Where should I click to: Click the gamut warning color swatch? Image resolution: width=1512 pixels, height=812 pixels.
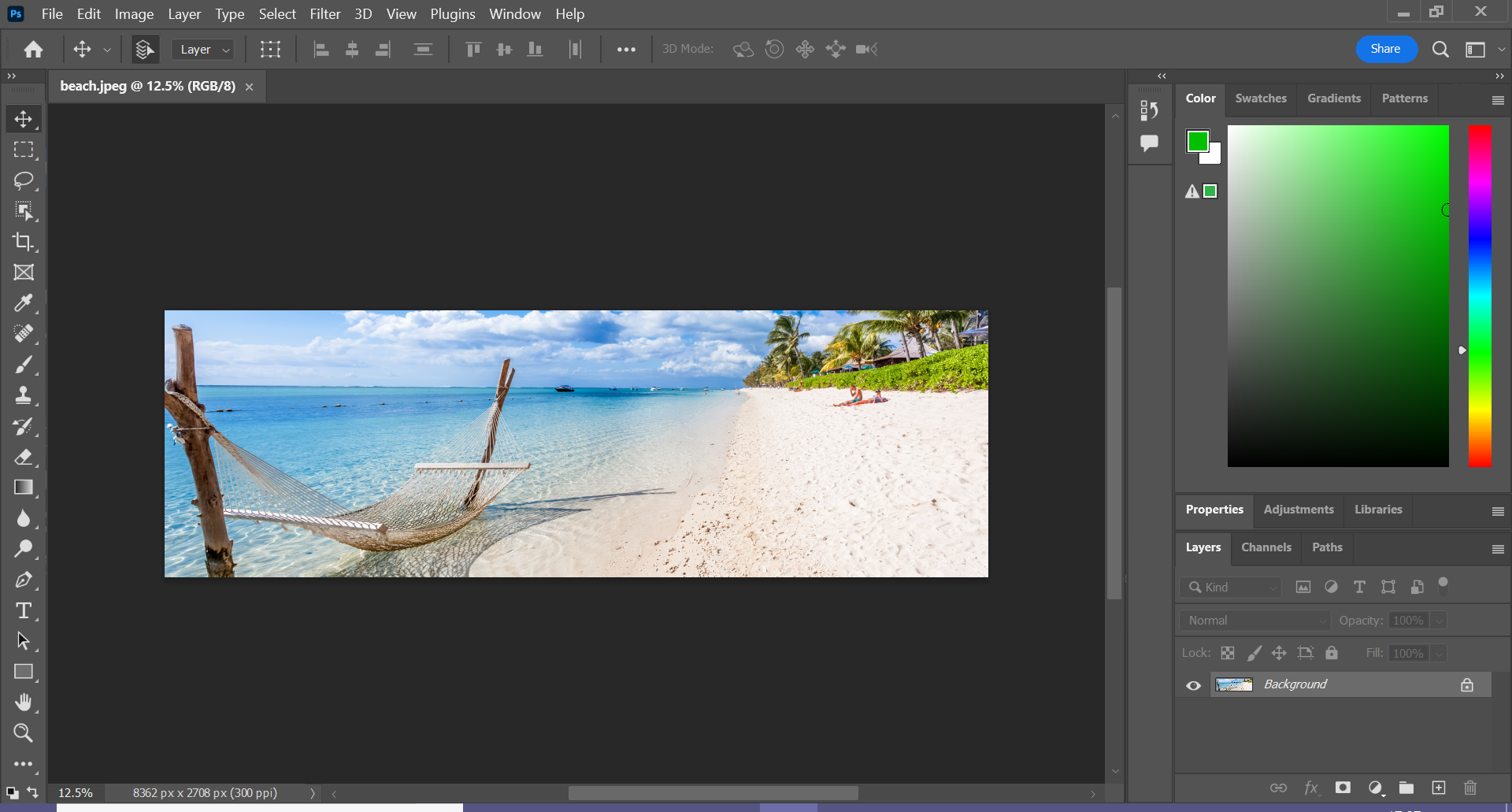1210,191
